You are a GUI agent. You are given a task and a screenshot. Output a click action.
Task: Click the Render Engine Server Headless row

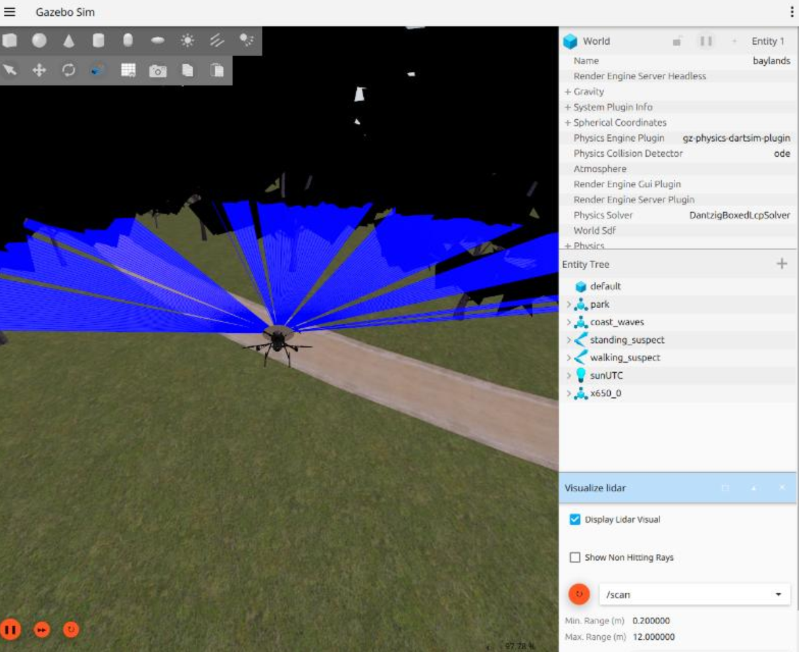tap(678, 76)
